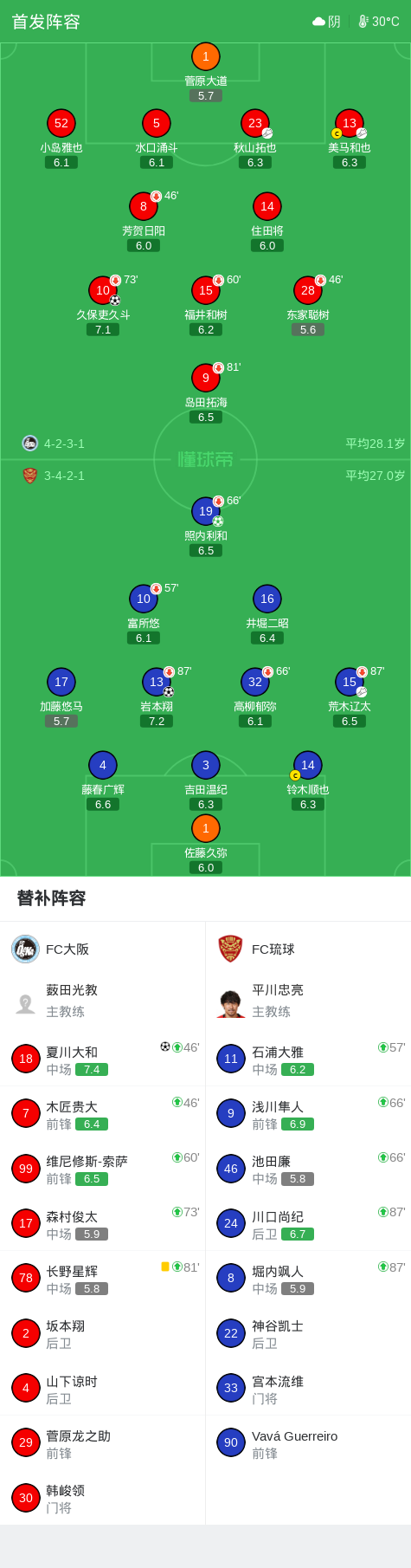This screenshot has width=411, height=1568.
Task: View substitute Vavá Guerreiro number 90
Action: click(x=308, y=1442)
